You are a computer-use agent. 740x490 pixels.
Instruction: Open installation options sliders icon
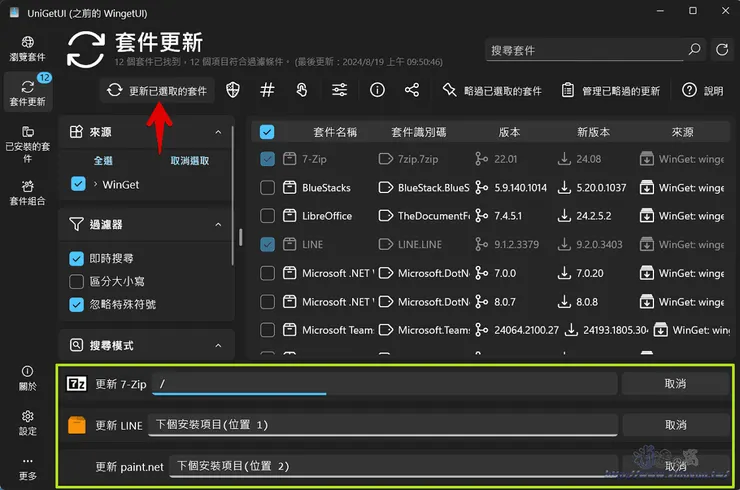pos(339,90)
